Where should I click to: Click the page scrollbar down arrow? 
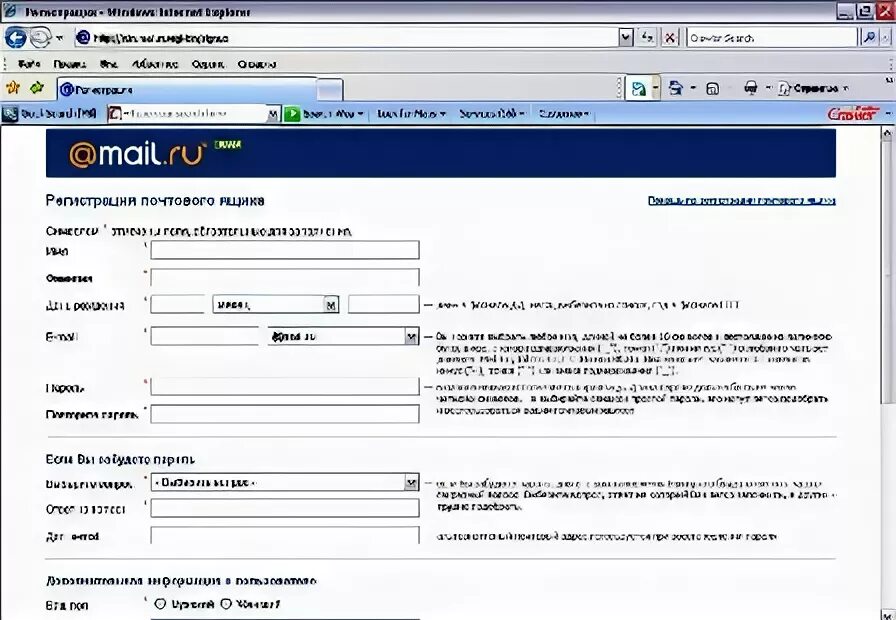click(x=887, y=614)
